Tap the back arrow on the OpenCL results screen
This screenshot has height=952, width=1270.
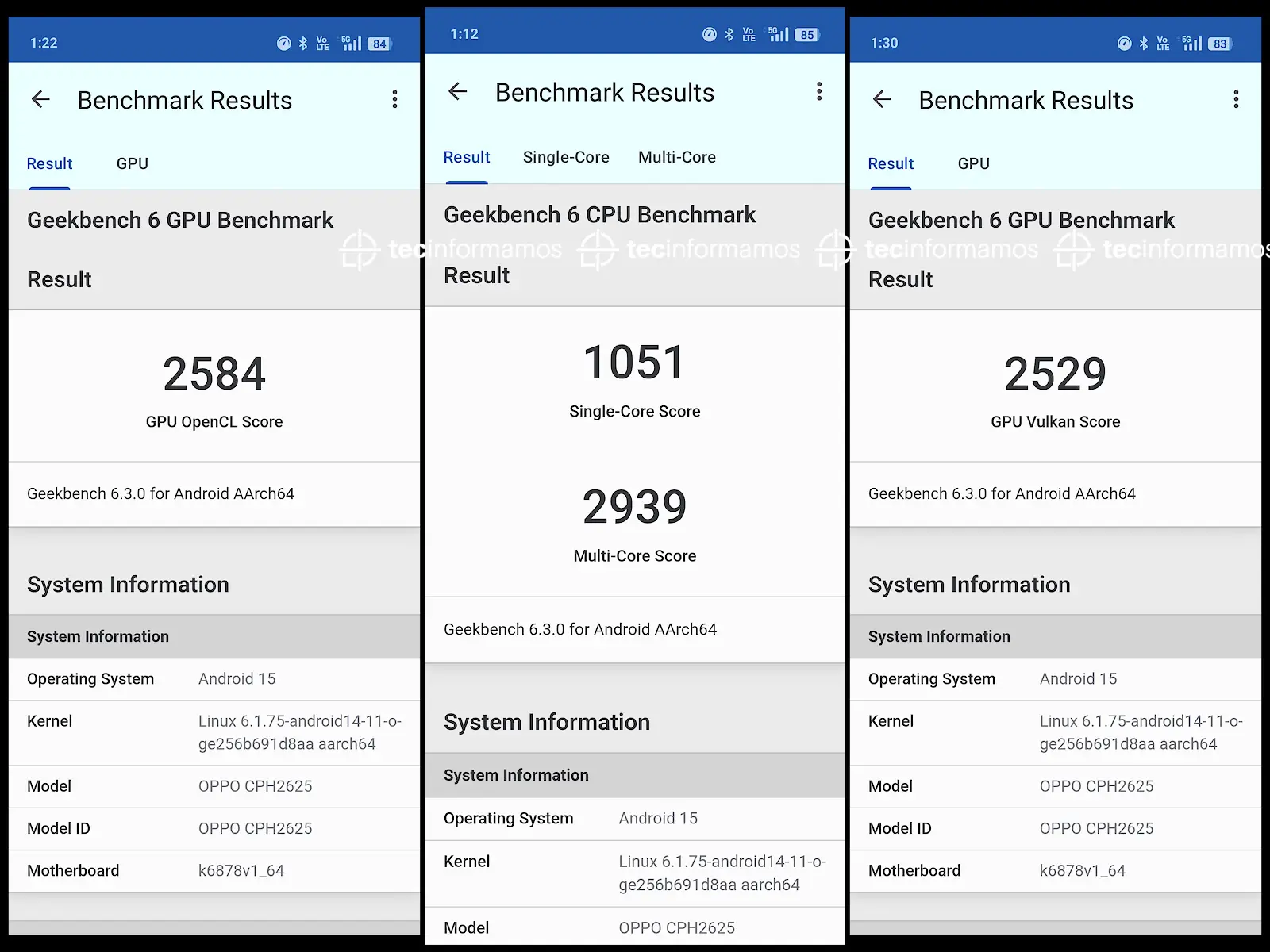40,100
